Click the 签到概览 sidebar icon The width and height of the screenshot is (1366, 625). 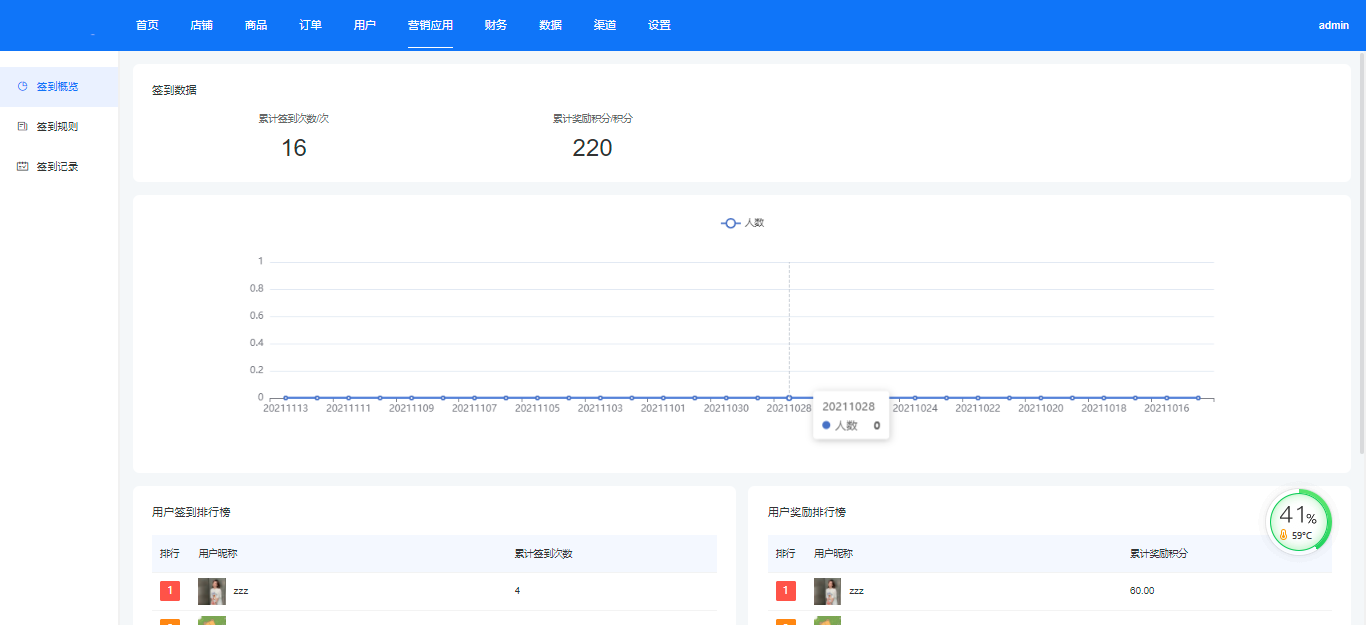(x=22, y=87)
